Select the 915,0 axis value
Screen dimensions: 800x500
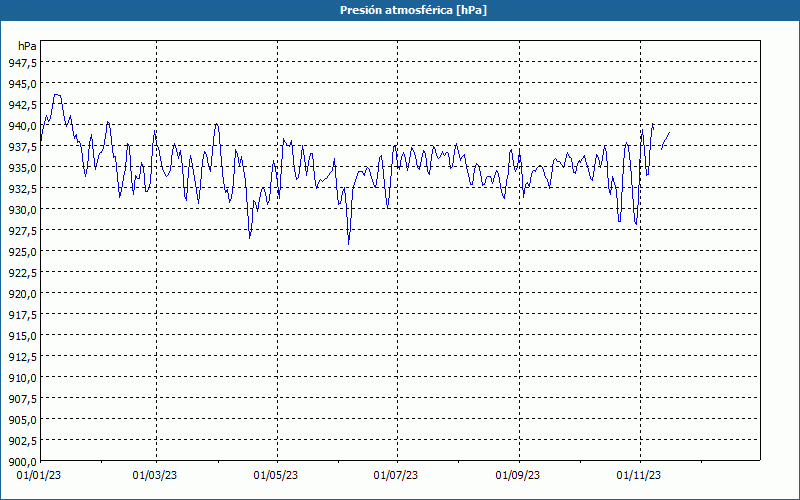click(x=22, y=336)
